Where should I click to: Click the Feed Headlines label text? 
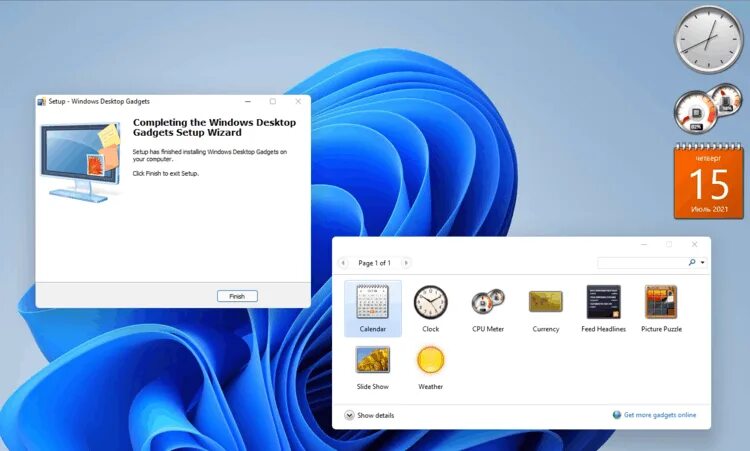pyautogui.click(x=604, y=329)
